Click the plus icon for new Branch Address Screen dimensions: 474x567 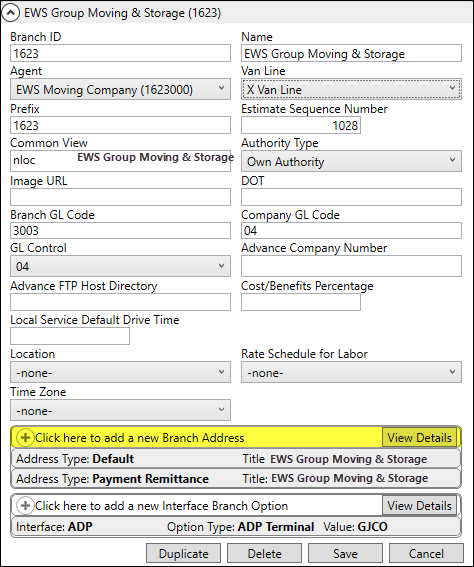point(25,438)
